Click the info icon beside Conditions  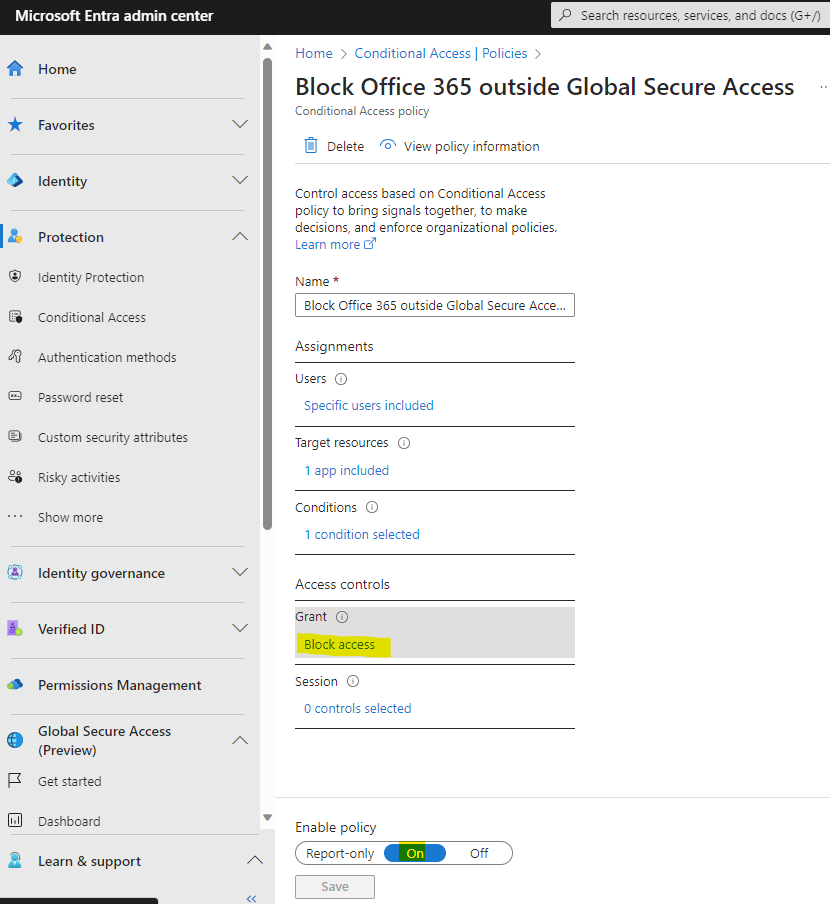pyautogui.click(x=372, y=507)
